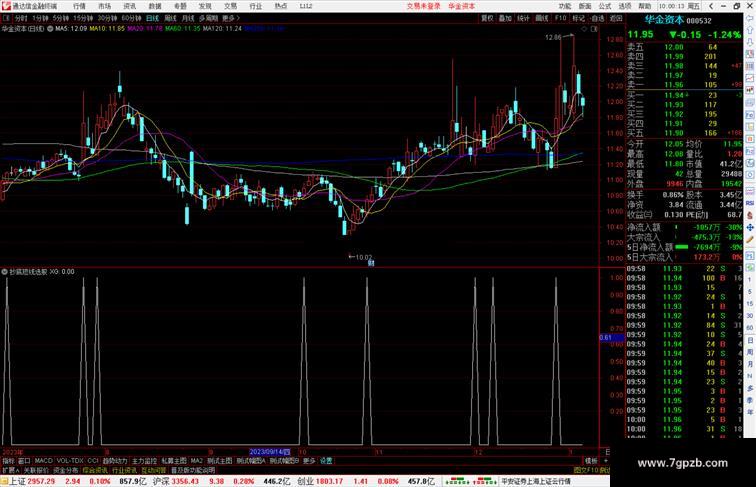Open the 资讯 menu
The width and height of the screenshot is (756, 487).
[129, 6]
